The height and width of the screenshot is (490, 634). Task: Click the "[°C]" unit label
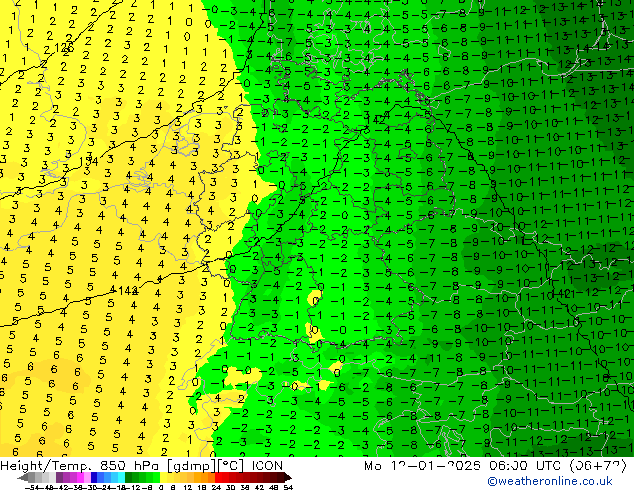(x=231, y=466)
